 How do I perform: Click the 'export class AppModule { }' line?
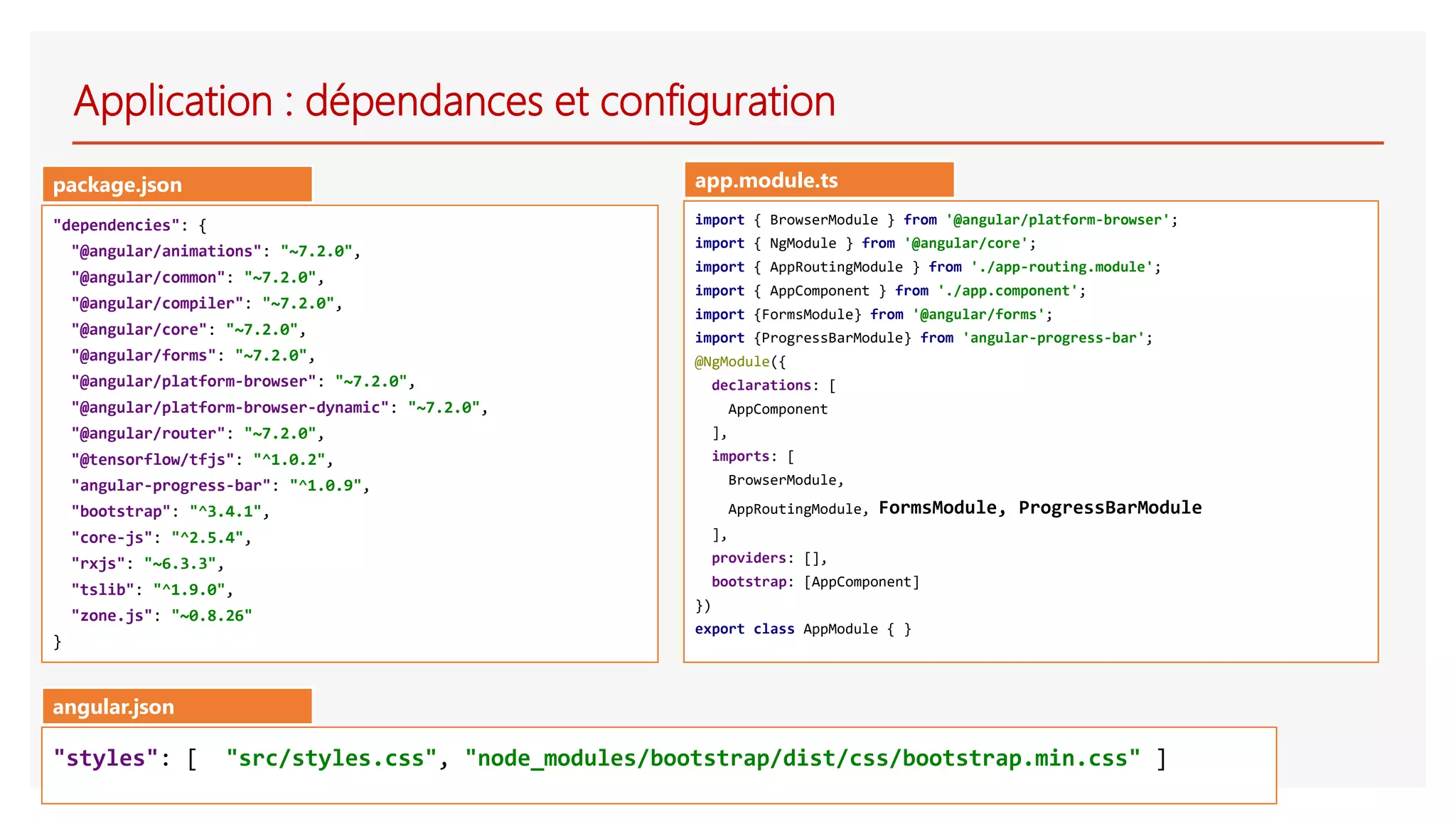tap(803, 629)
